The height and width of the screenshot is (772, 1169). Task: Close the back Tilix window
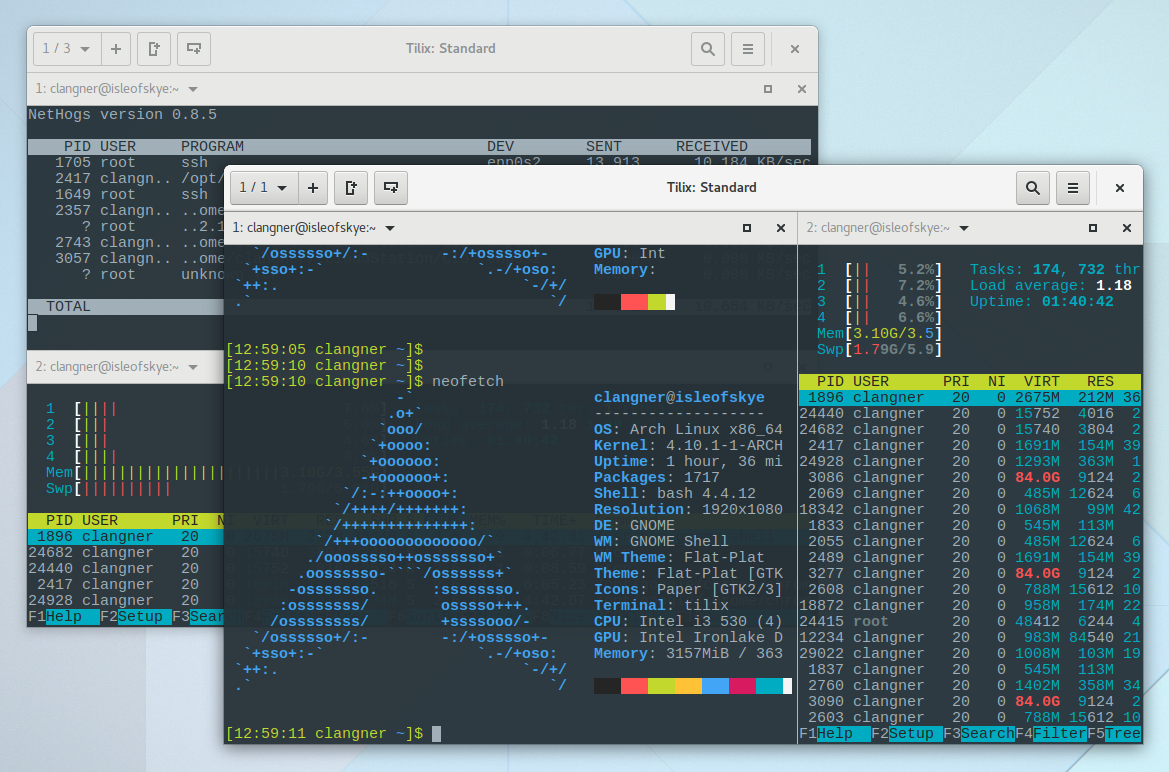pyautogui.click(x=795, y=49)
